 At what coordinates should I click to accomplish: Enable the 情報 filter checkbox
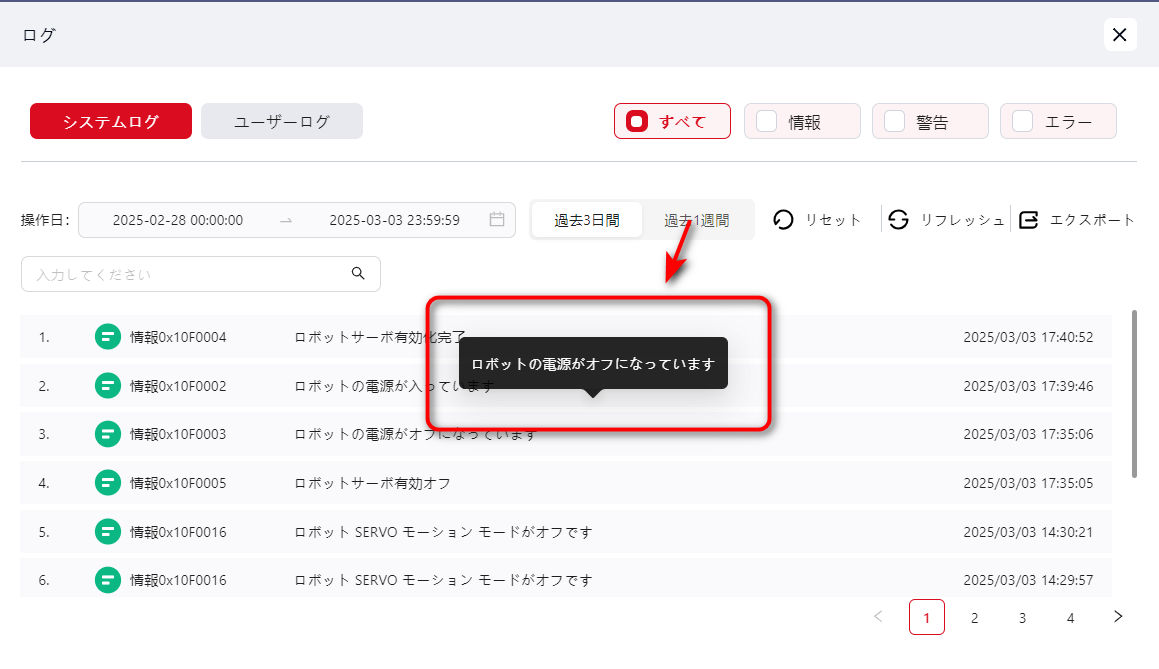coord(767,121)
